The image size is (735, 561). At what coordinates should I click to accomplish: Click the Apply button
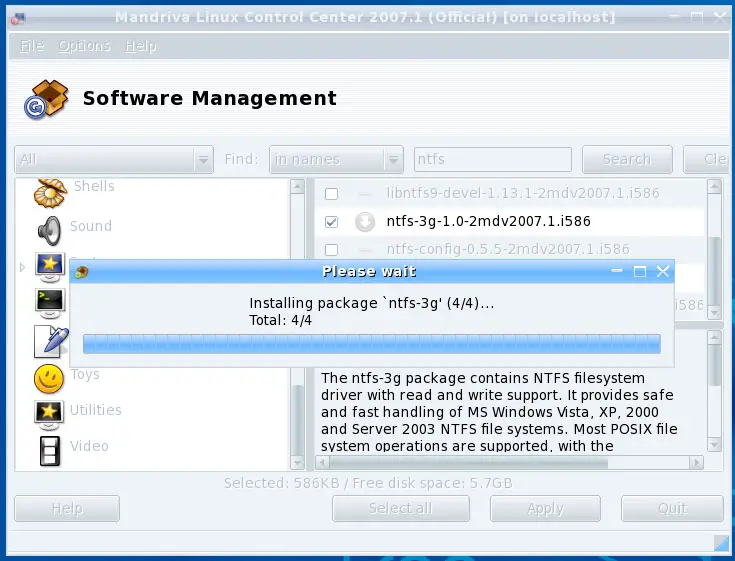(545, 509)
